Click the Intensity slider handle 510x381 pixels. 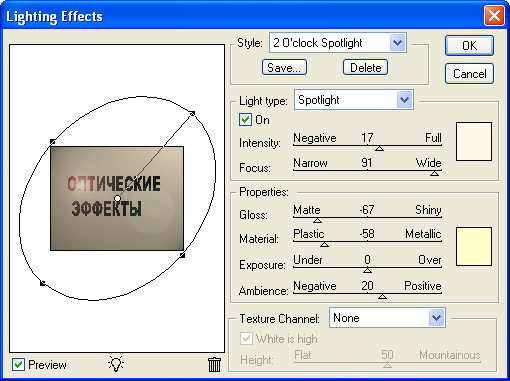pos(379,148)
